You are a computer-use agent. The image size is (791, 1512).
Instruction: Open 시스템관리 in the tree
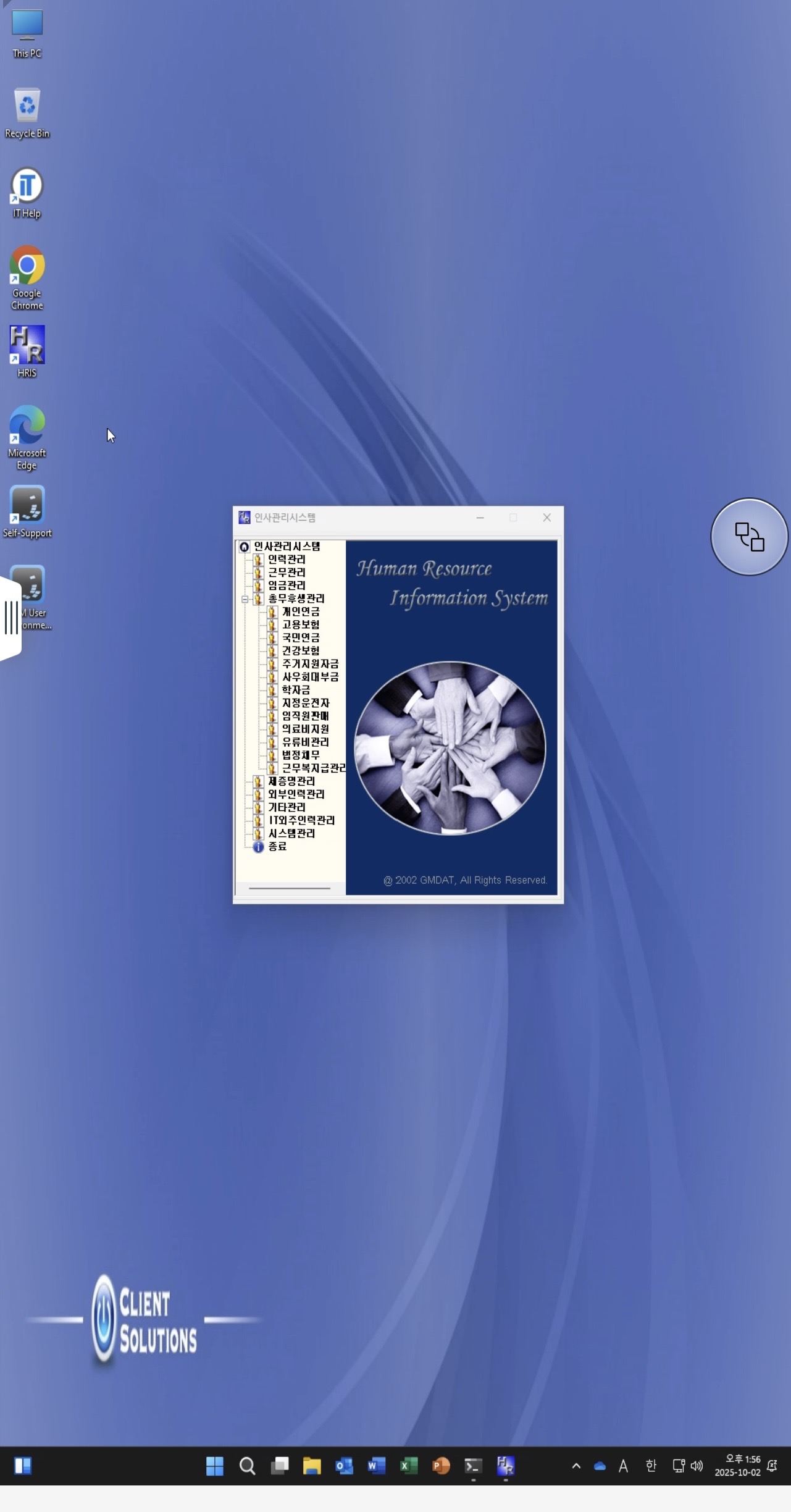click(x=291, y=834)
